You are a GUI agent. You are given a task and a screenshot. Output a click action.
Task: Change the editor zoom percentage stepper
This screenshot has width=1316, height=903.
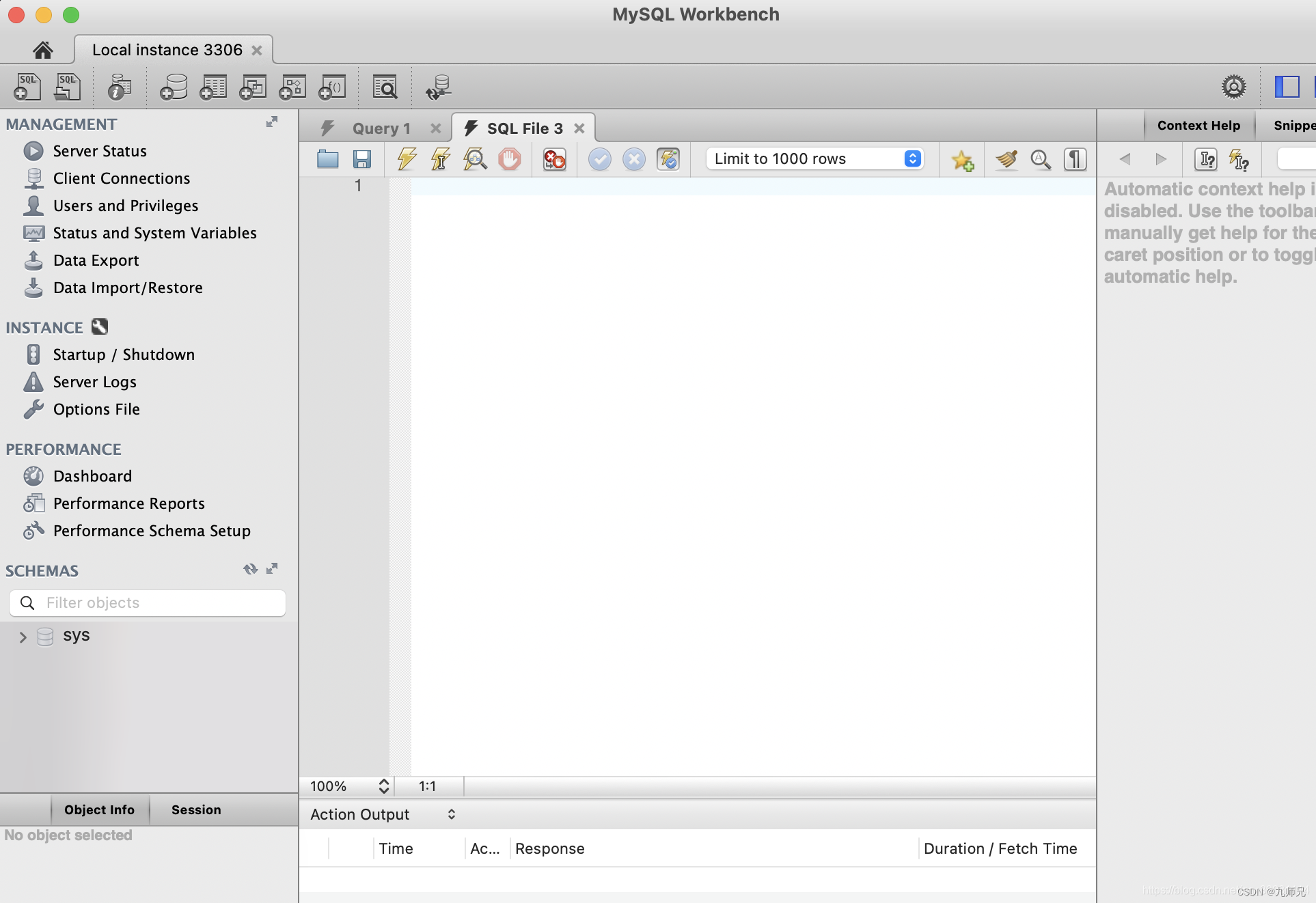click(x=384, y=786)
